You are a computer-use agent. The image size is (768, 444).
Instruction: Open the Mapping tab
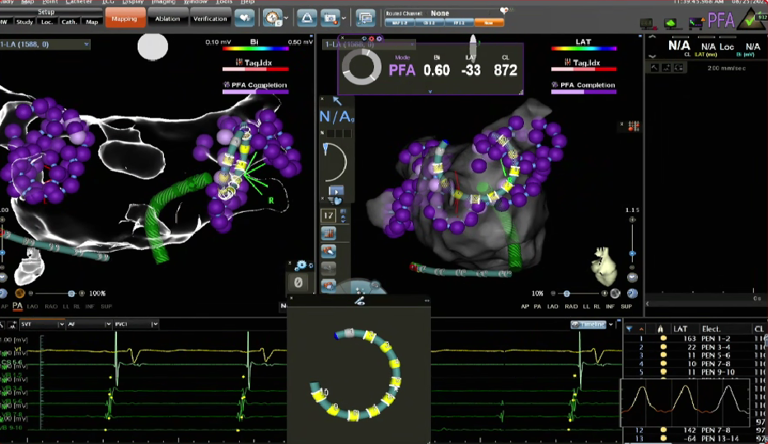point(123,19)
